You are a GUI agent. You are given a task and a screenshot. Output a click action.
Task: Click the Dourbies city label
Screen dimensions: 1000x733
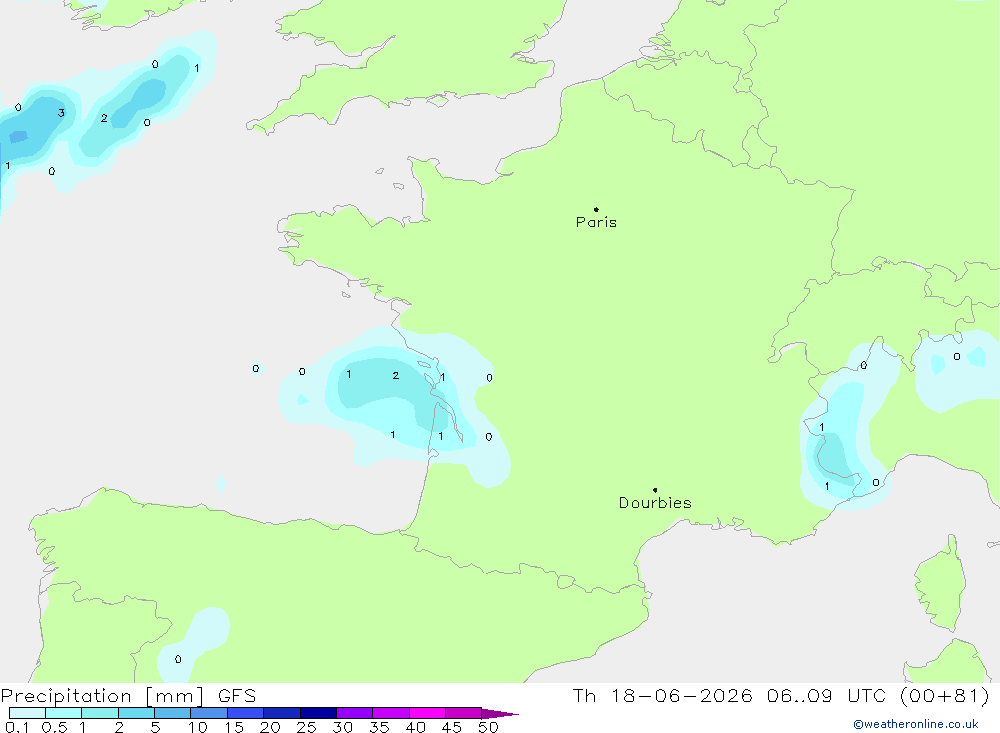click(x=655, y=503)
